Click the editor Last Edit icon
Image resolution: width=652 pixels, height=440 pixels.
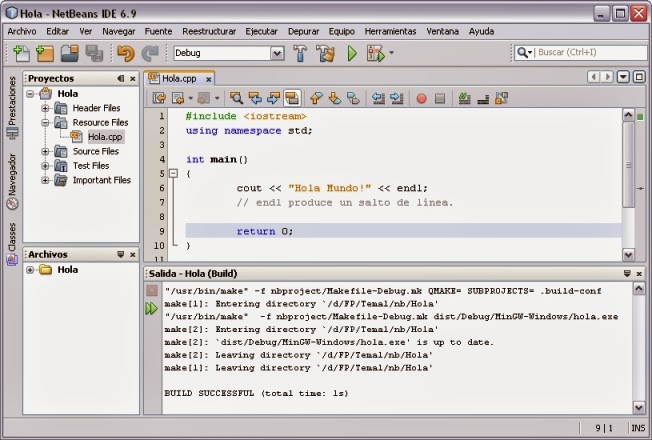pyautogui.click(x=159, y=98)
